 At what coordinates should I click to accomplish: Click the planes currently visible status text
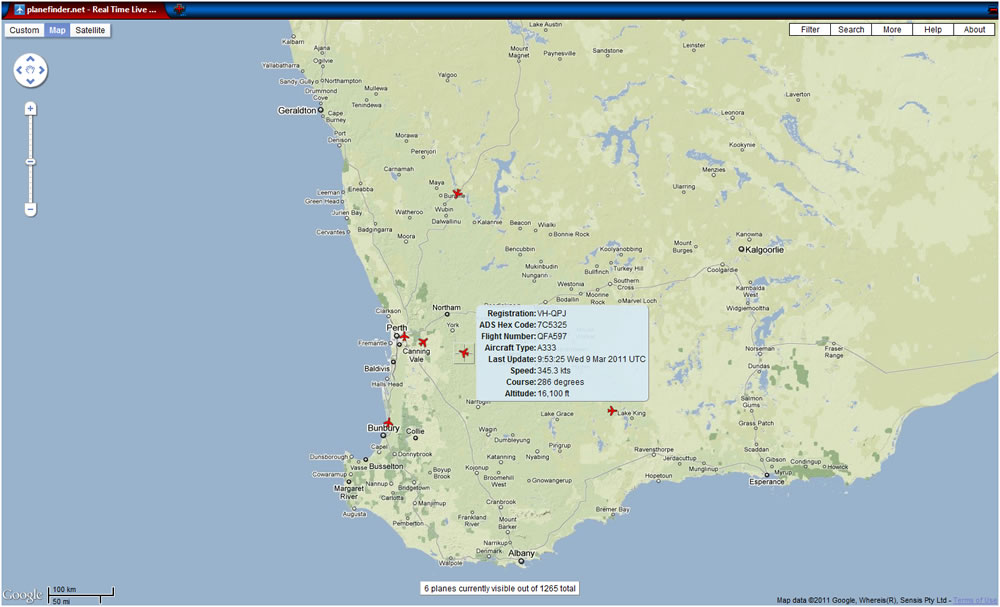click(500, 589)
